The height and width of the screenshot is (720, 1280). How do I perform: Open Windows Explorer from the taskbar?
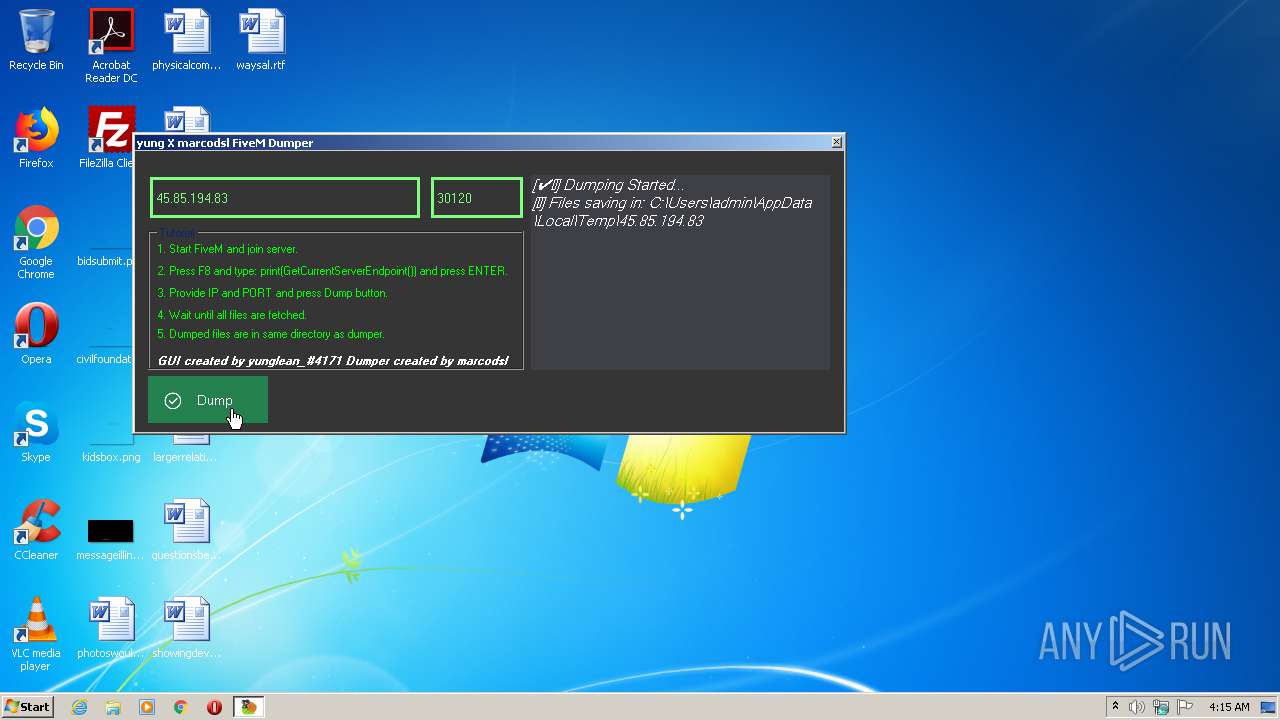point(113,707)
